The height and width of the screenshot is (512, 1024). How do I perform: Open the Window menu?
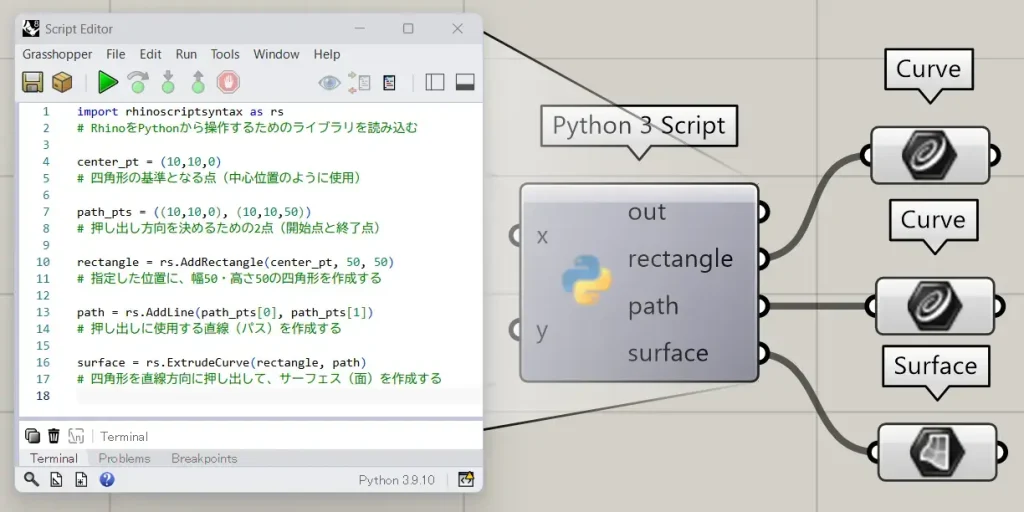[x=276, y=54]
